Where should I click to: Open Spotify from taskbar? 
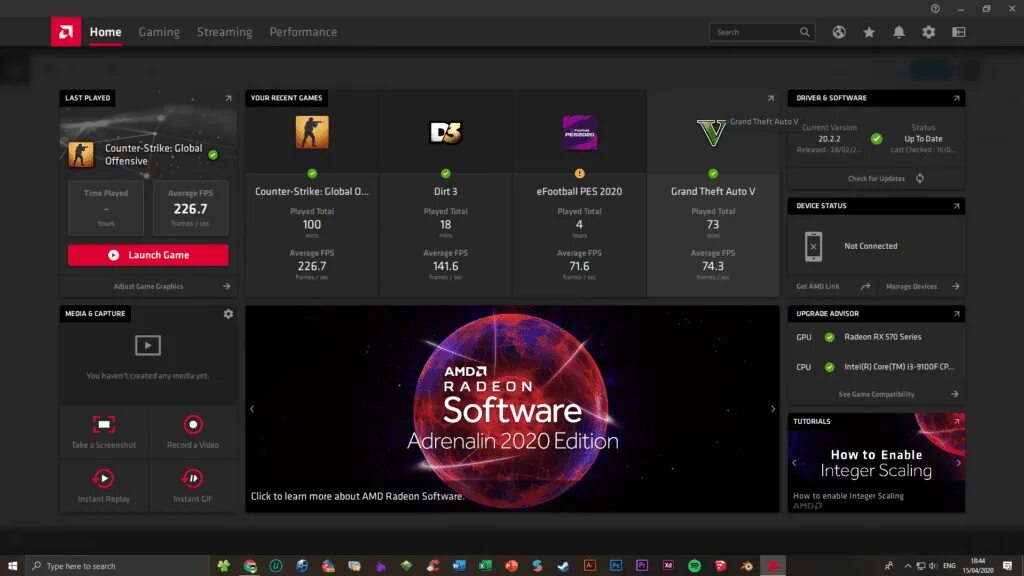pos(694,566)
